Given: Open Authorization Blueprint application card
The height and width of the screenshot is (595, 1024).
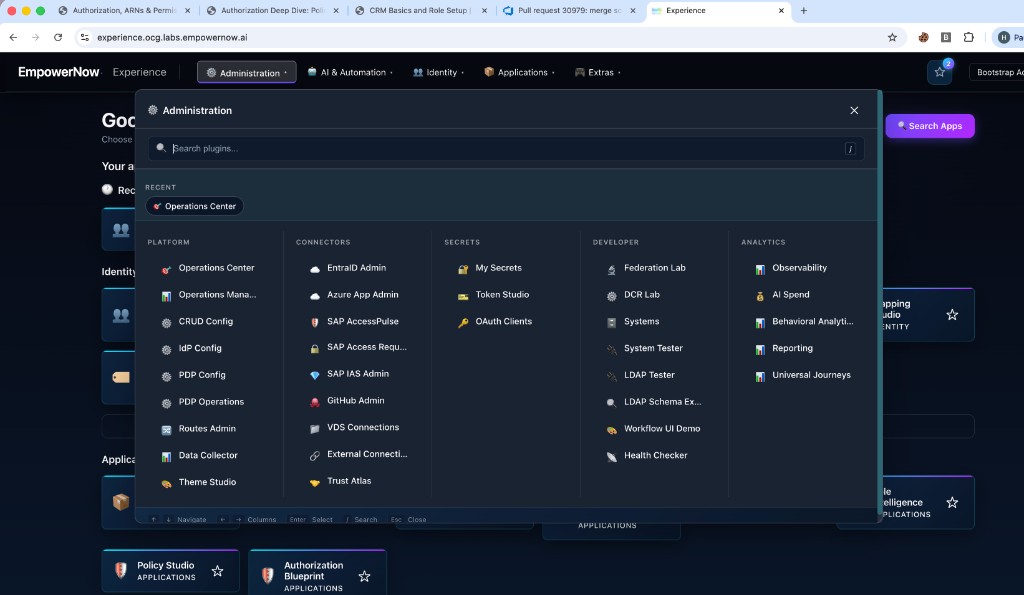Looking at the screenshot, I should coord(317,573).
